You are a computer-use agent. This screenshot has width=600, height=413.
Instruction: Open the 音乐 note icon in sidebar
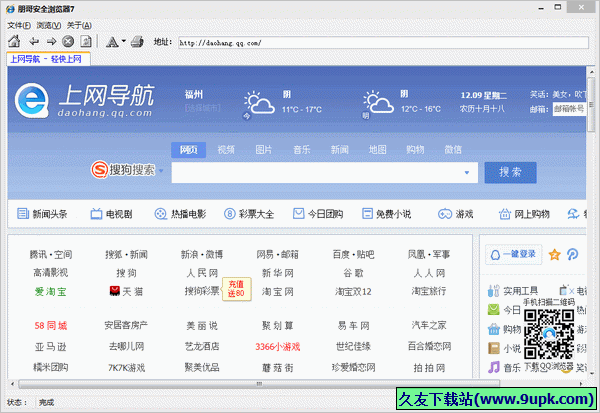(x=494, y=367)
